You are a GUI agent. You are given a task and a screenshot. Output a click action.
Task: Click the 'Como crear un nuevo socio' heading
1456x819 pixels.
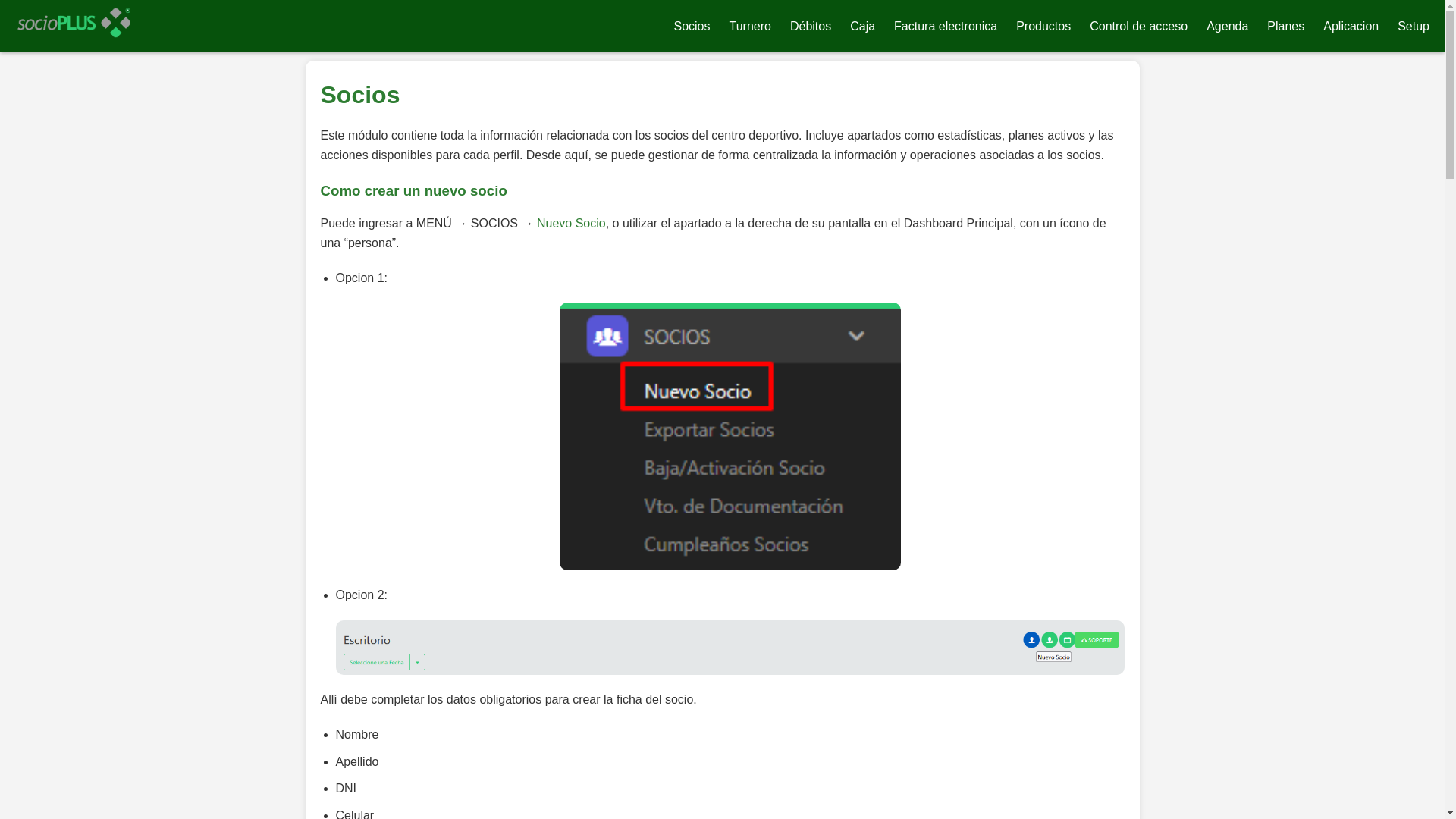point(413,191)
